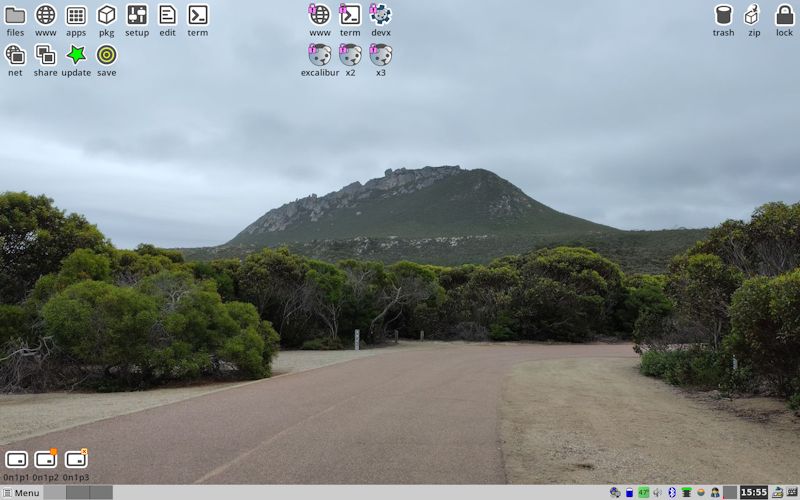Click the gray square tray monitor
This screenshot has width=800, height=500.
[x=730, y=492]
